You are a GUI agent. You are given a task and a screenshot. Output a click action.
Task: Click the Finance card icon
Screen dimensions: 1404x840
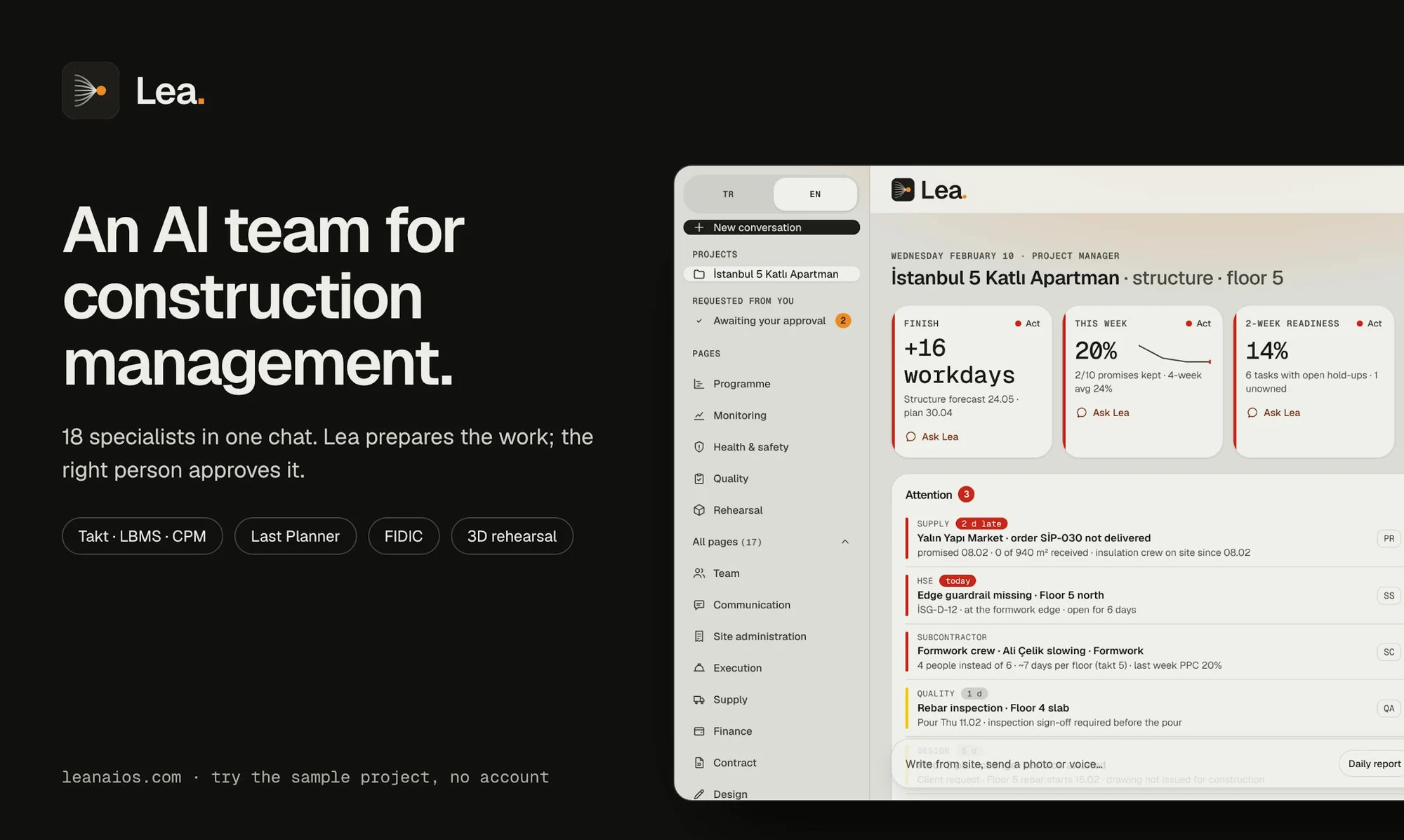[698, 731]
